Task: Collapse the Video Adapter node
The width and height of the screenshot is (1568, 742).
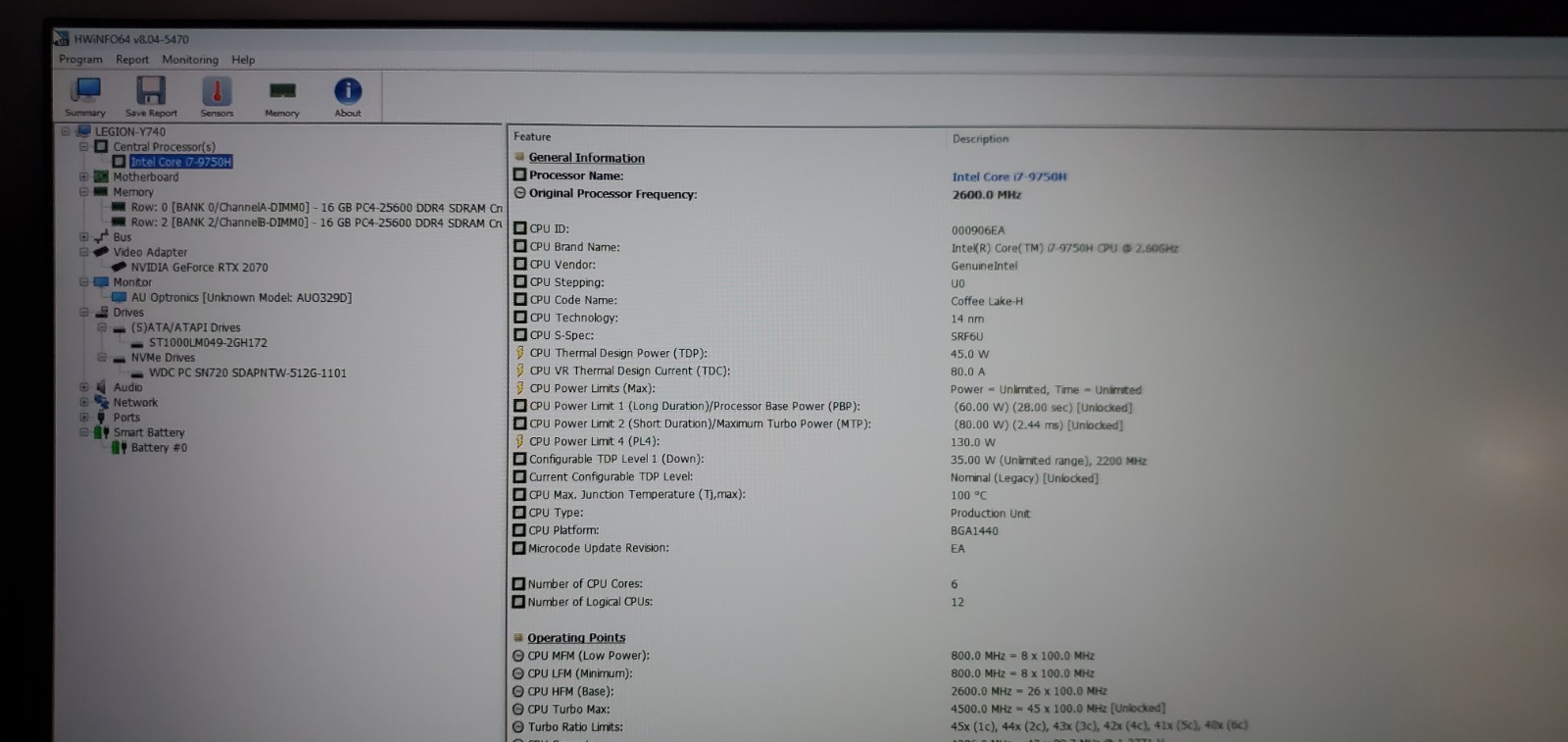Action: 84,252
